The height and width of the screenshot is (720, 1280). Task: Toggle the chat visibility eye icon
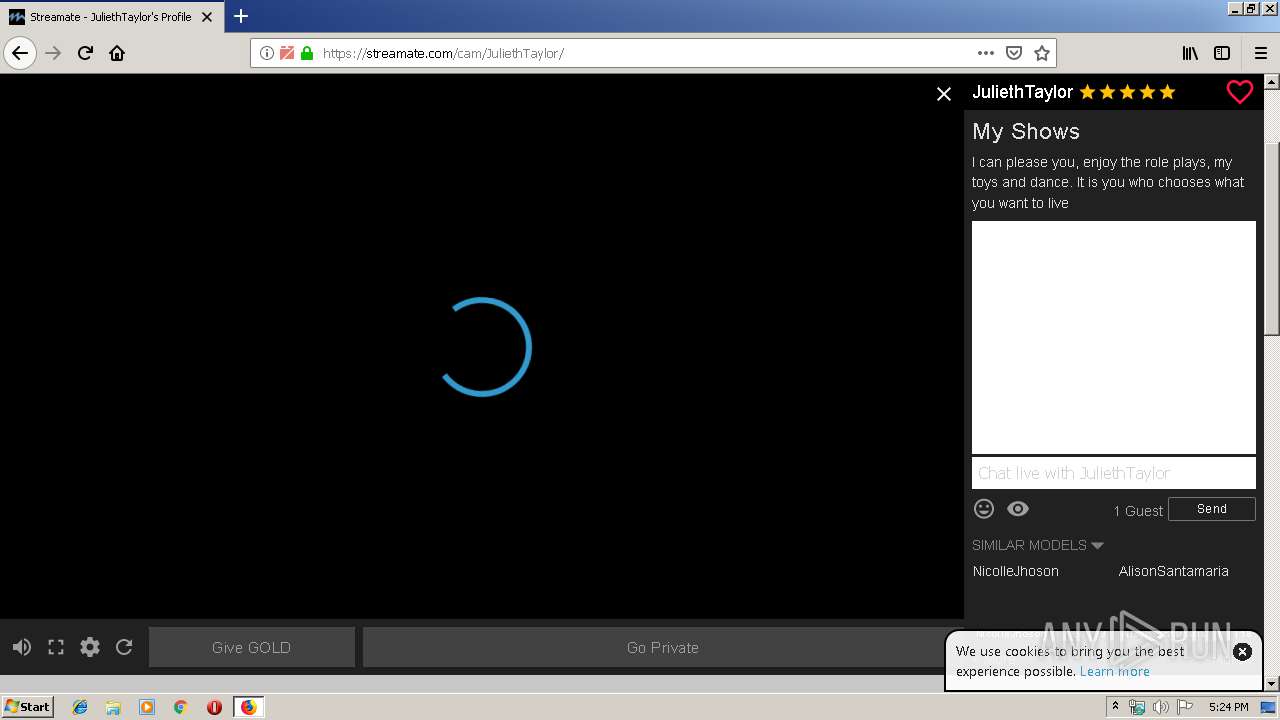[x=1018, y=509]
